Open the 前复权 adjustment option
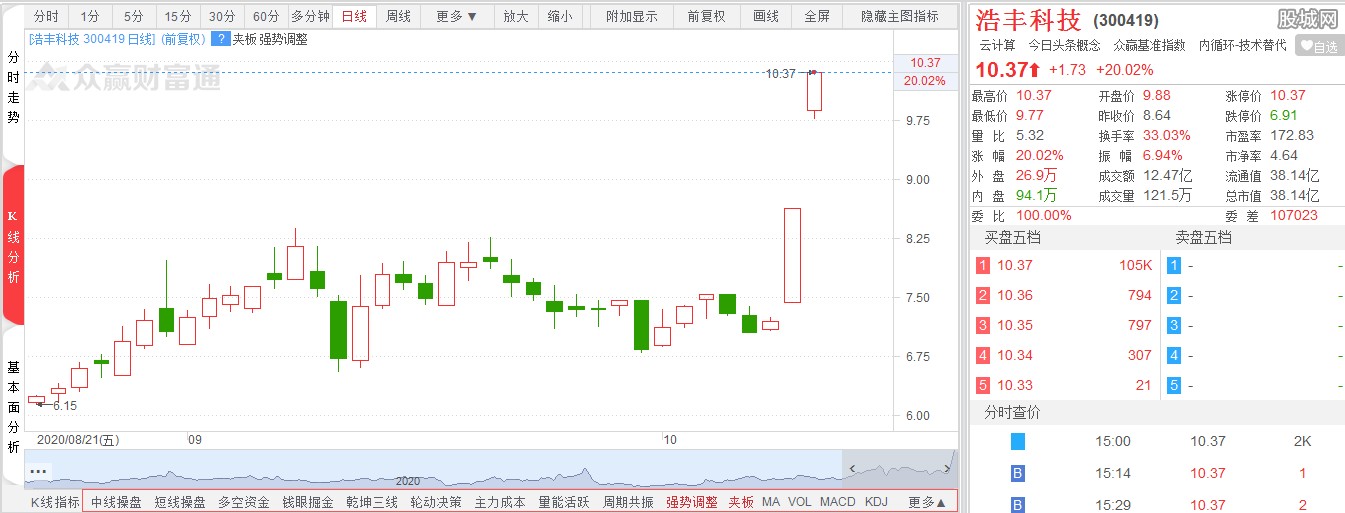 click(706, 16)
